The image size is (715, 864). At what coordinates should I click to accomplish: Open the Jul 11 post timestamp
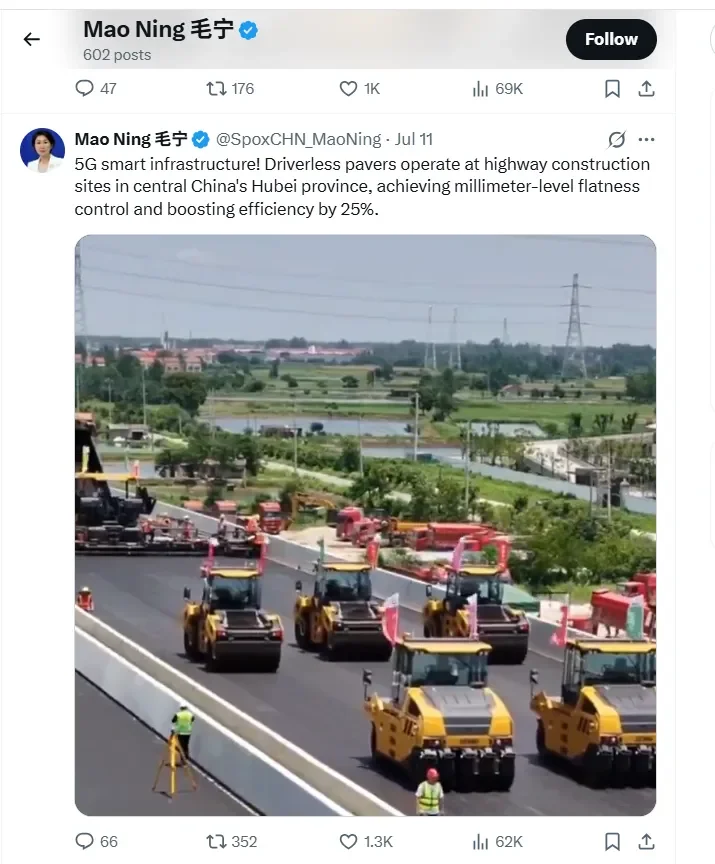pyautogui.click(x=414, y=139)
